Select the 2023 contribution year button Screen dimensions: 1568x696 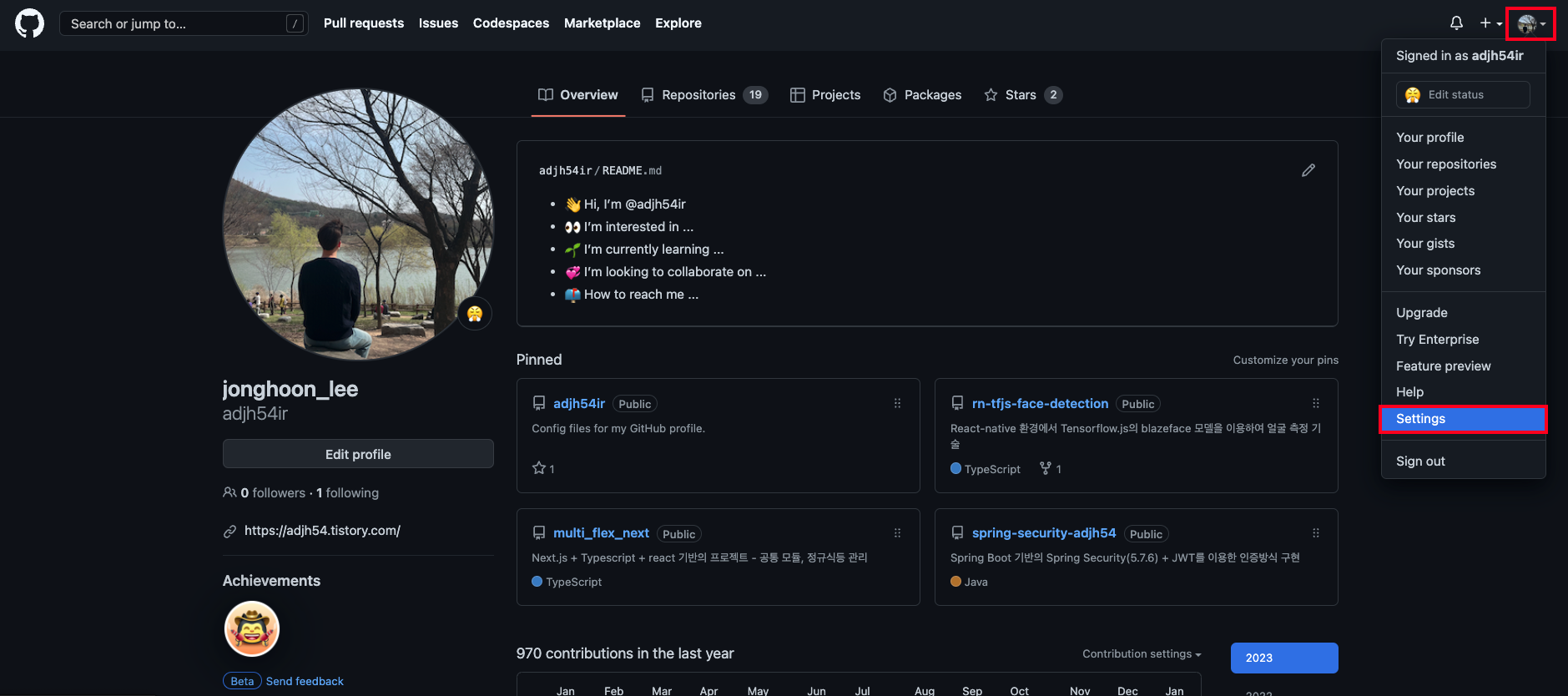1284,658
